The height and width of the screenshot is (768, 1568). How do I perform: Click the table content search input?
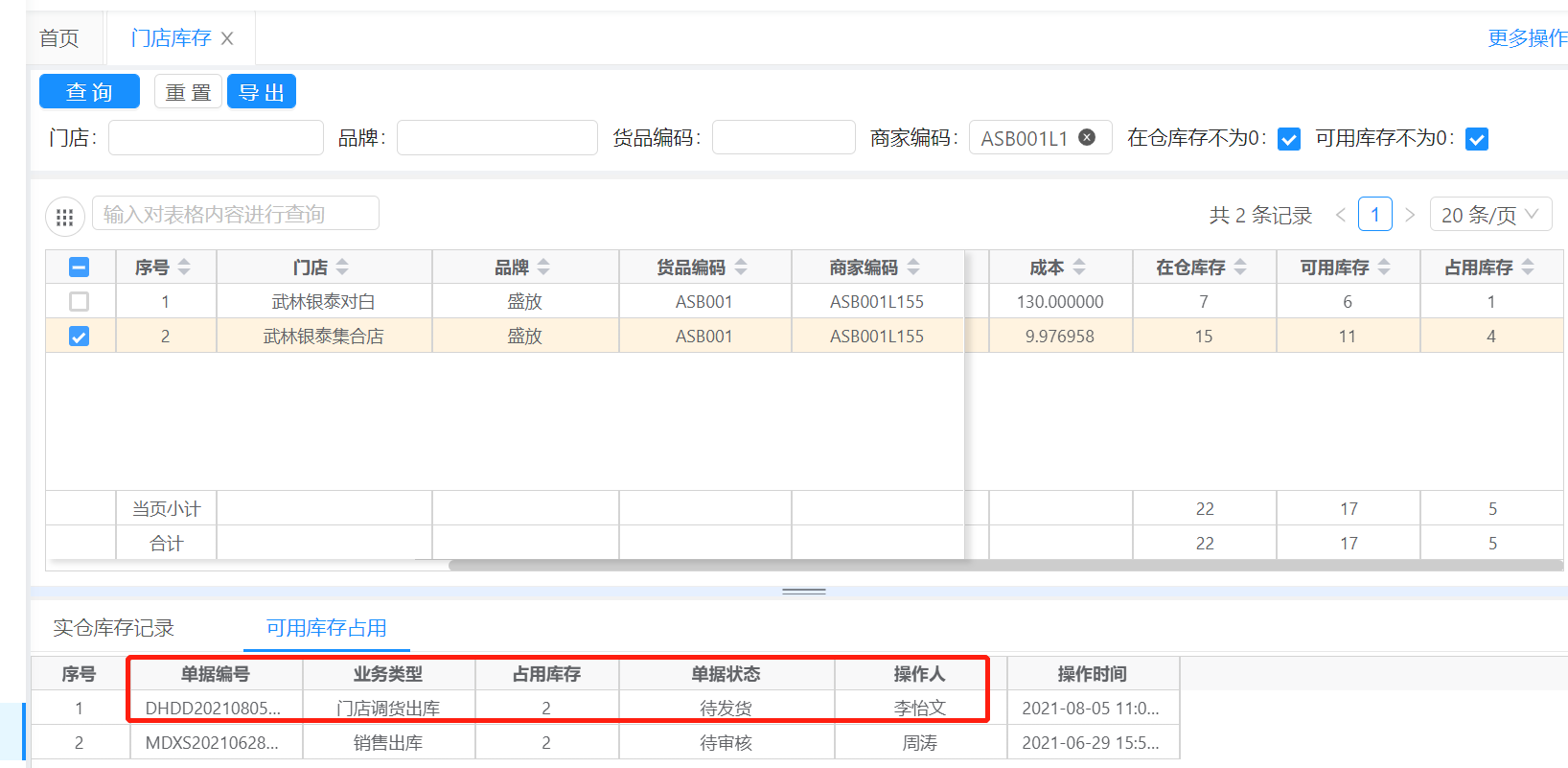[x=236, y=214]
